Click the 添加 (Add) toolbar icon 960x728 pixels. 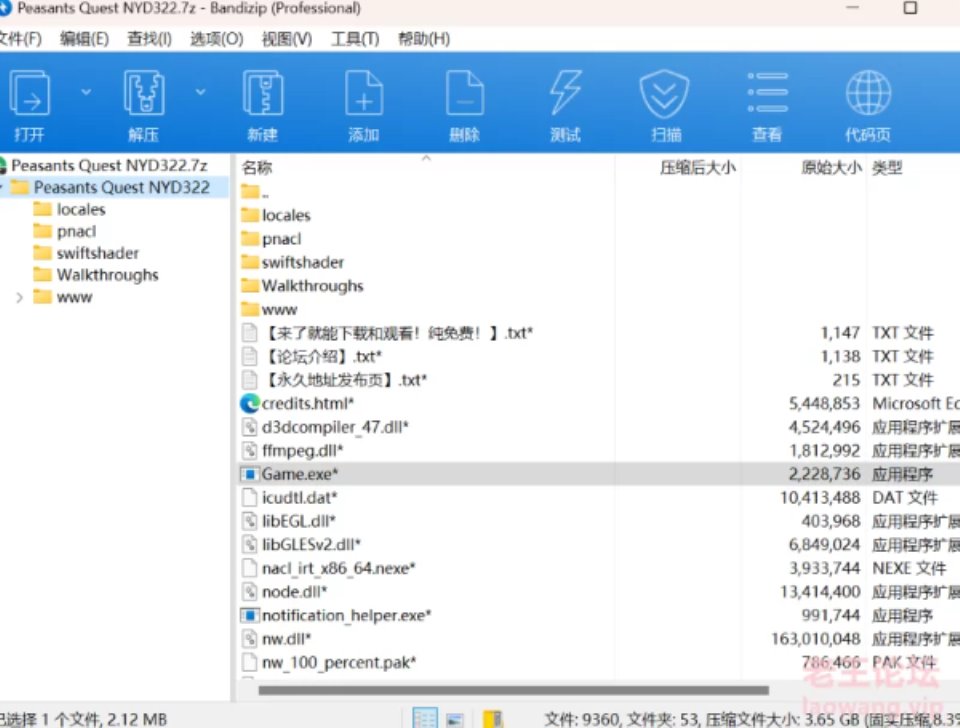click(364, 93)
